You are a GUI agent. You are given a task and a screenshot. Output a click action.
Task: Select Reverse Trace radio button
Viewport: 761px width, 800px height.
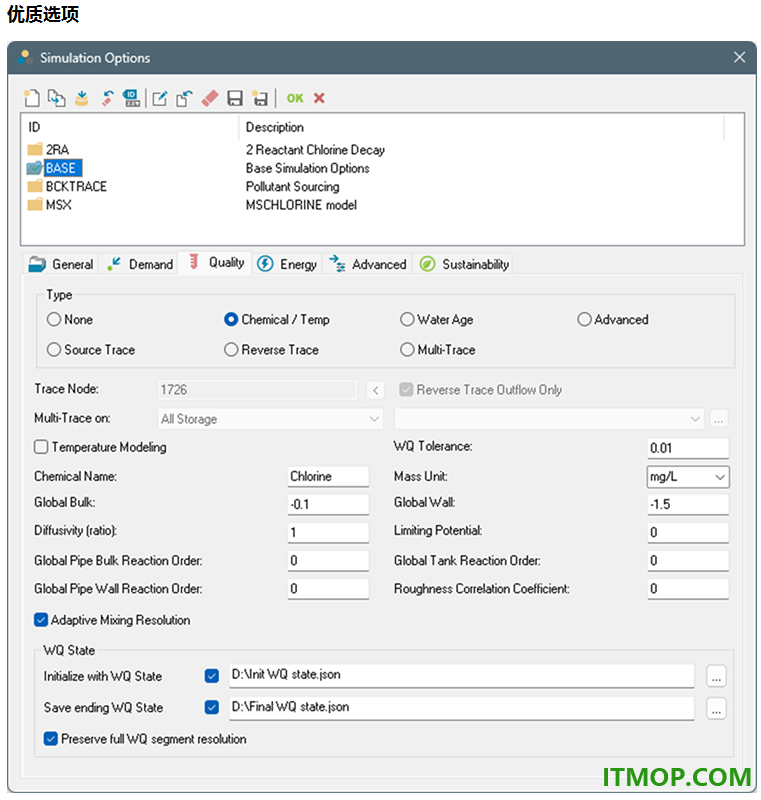pyautogui.click(x=231, y=349)
